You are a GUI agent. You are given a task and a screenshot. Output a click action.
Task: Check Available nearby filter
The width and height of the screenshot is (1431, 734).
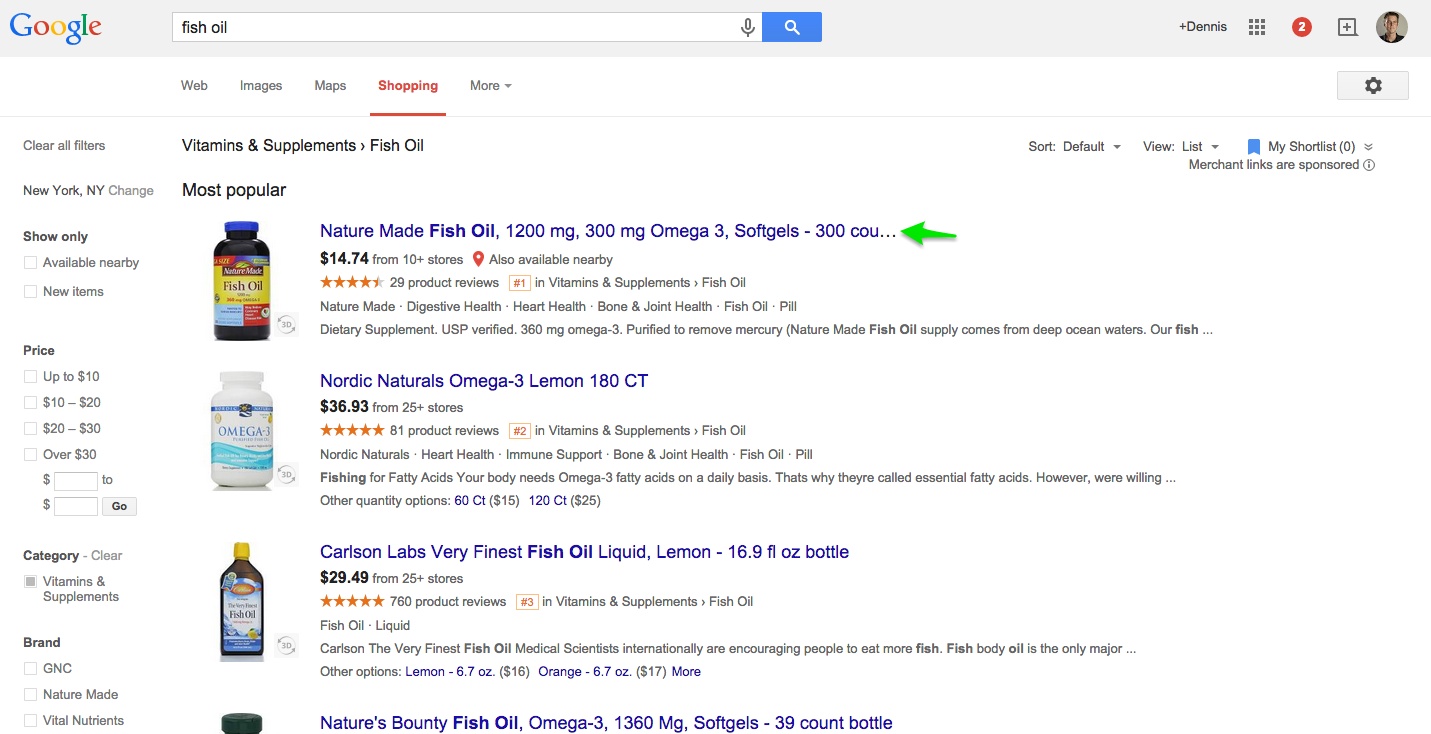point(31,263)
